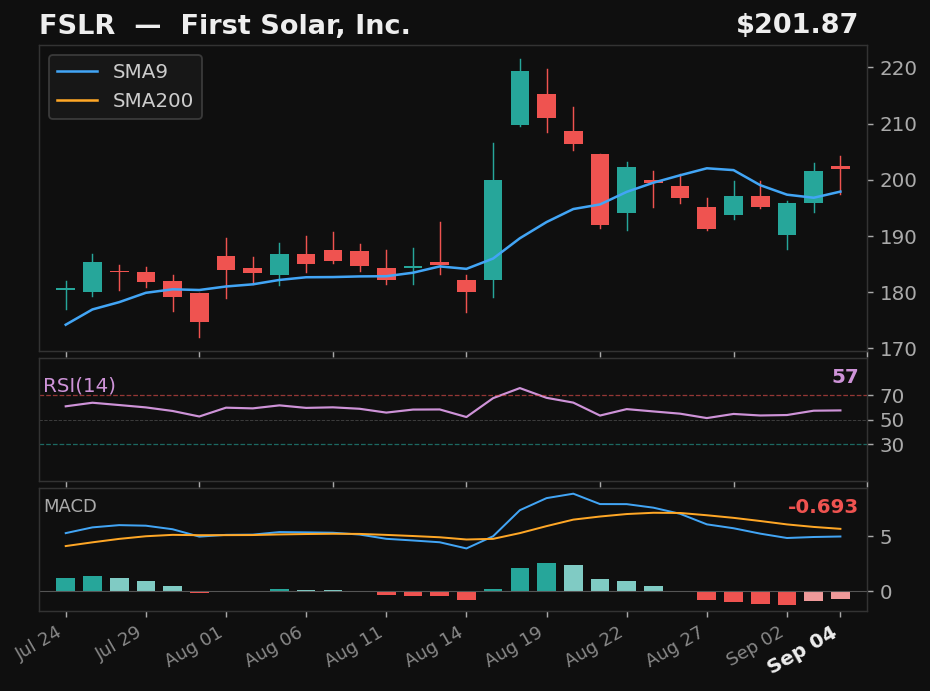
Task: Click the Sep 02 date label
Action: pyautogui.click(x=755, y=645)
